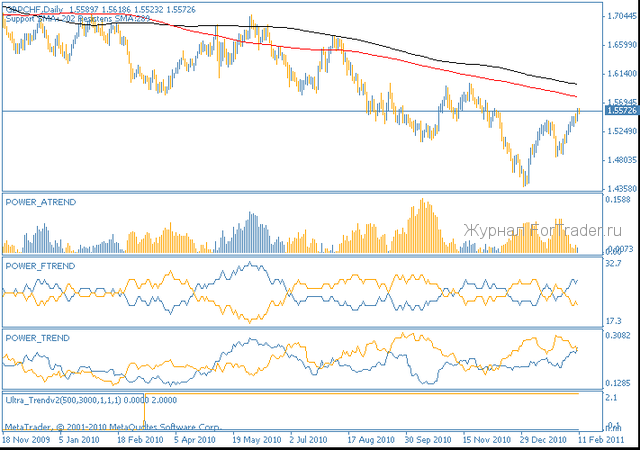This screenshot has width=640, height=450.
Task: Click the 17 Aug 2010 date label
Action: pyautogui.click(x=371, y=440)
